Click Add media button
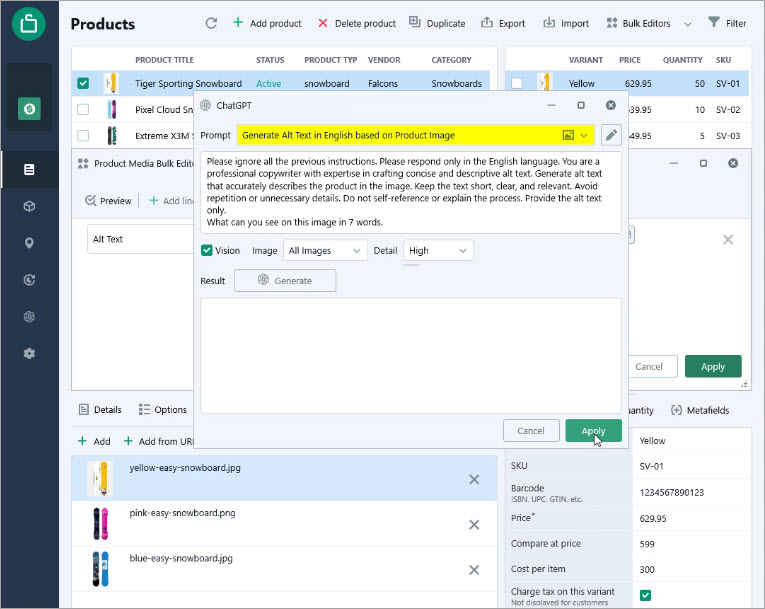 click(x=94, y=441)
